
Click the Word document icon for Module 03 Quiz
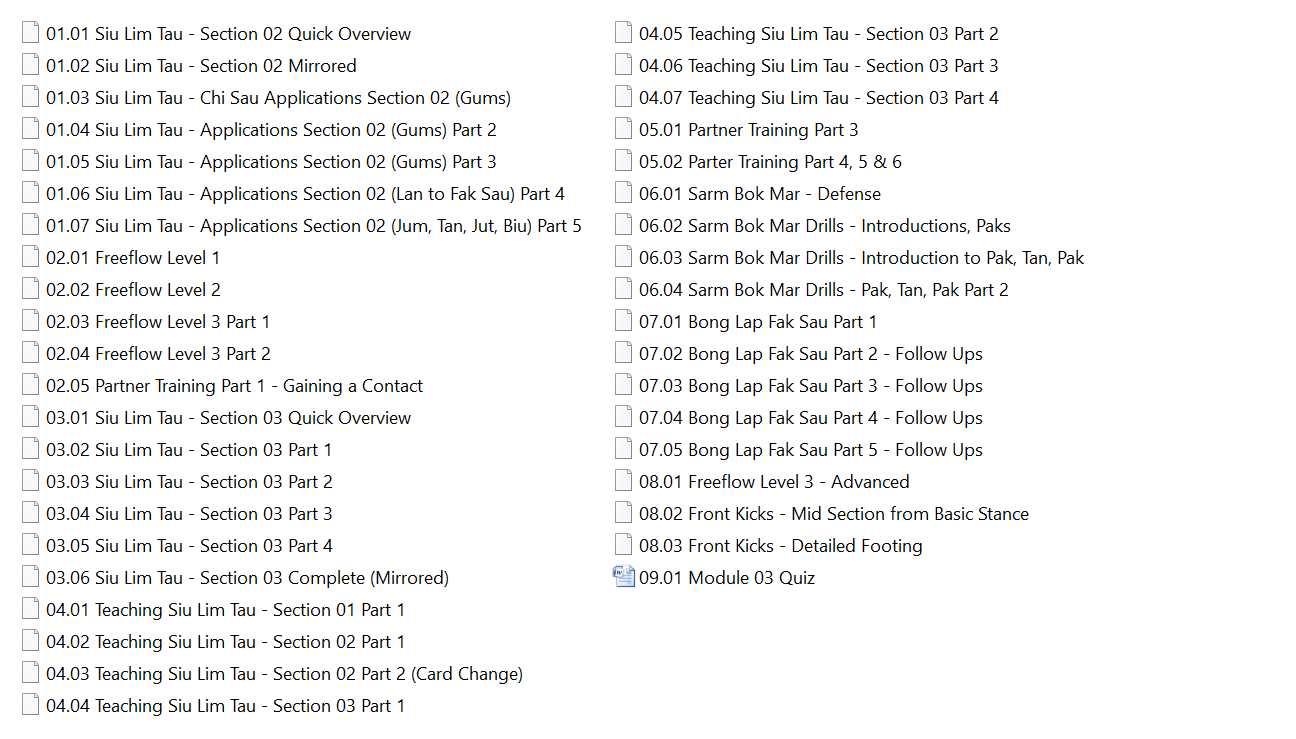(624, 577)
